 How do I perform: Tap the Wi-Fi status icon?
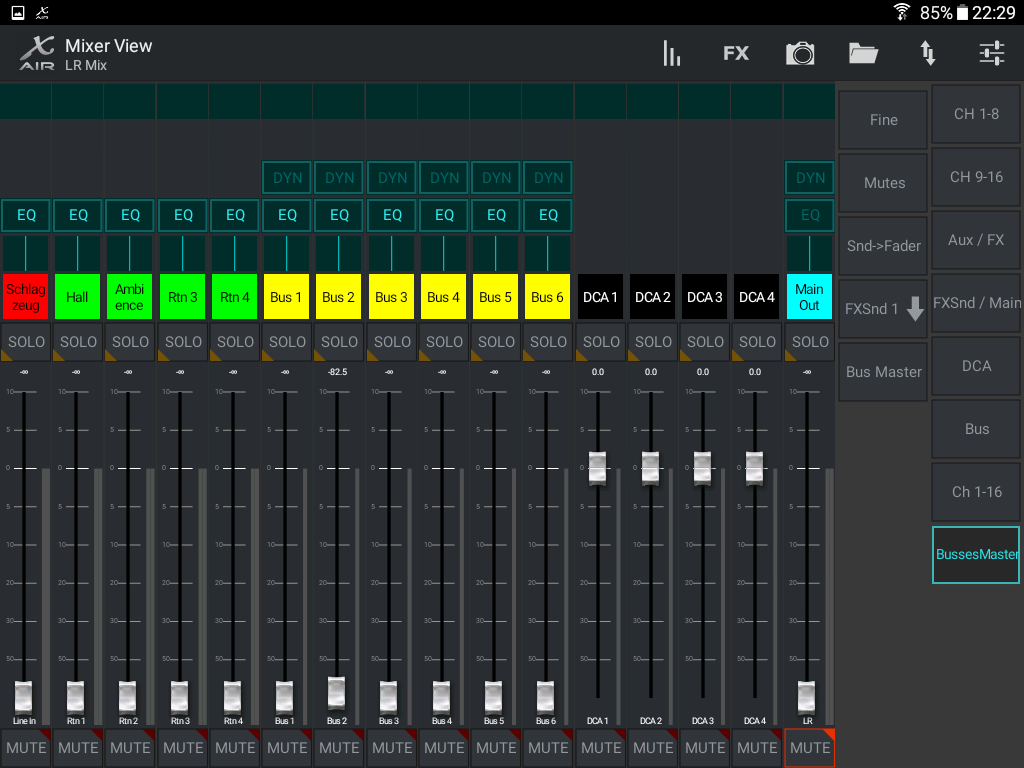[x=902, y=12]
